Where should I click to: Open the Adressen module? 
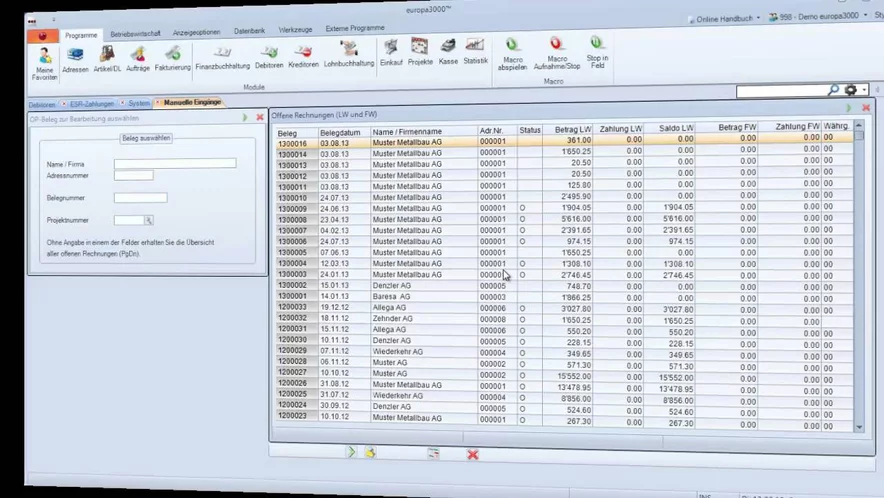[75, 60]
